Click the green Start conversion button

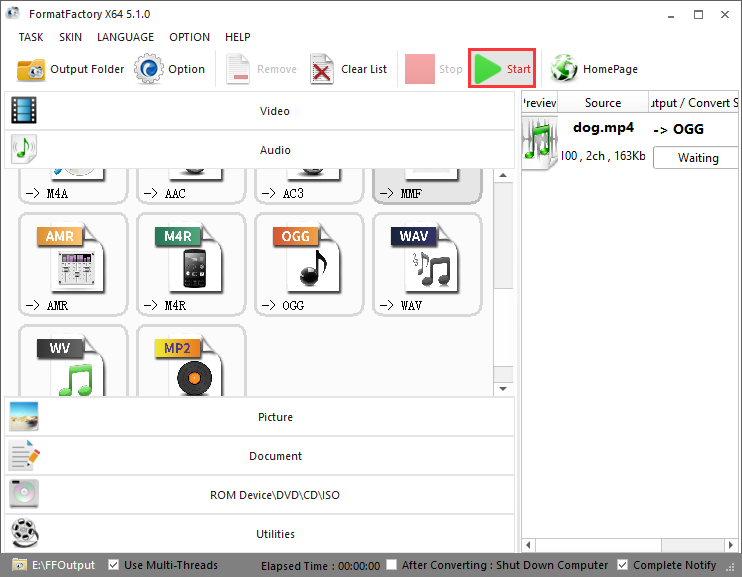click(x=502, y=69)
